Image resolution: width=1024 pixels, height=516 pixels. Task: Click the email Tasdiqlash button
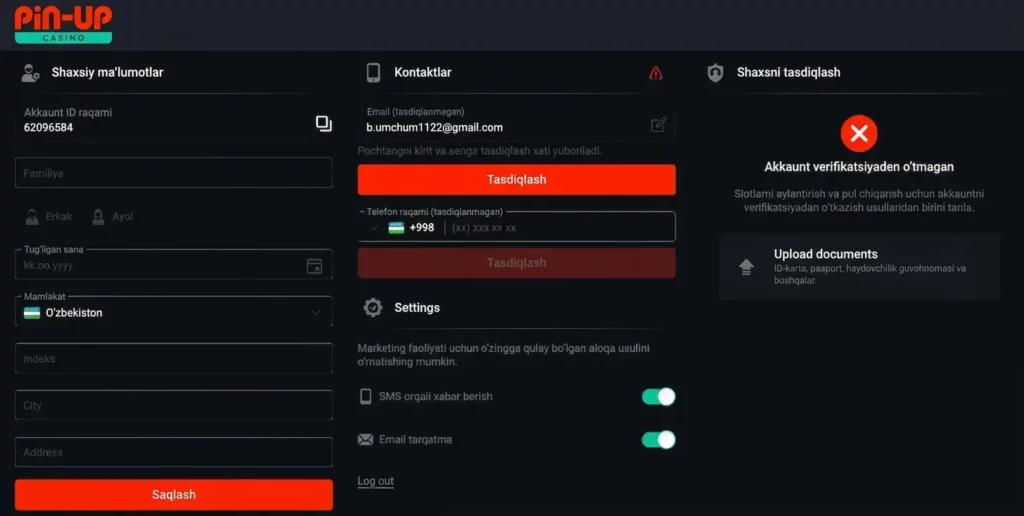516,180
